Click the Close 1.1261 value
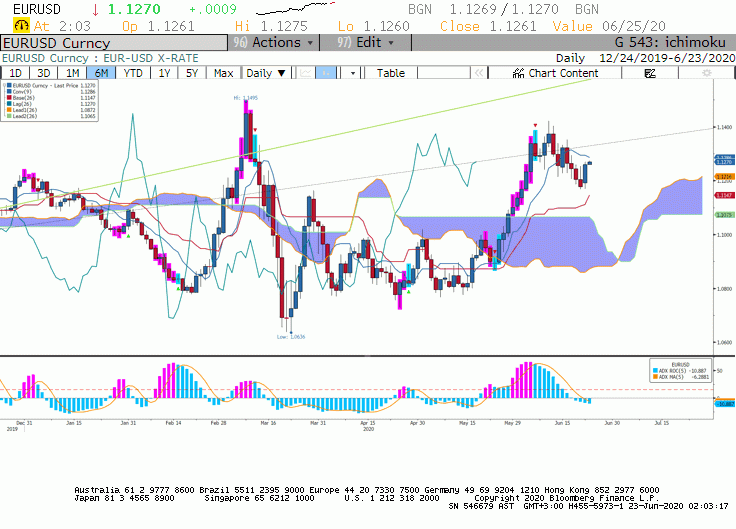Viewport: 736px width, 529px height. (x=488, y=26)
